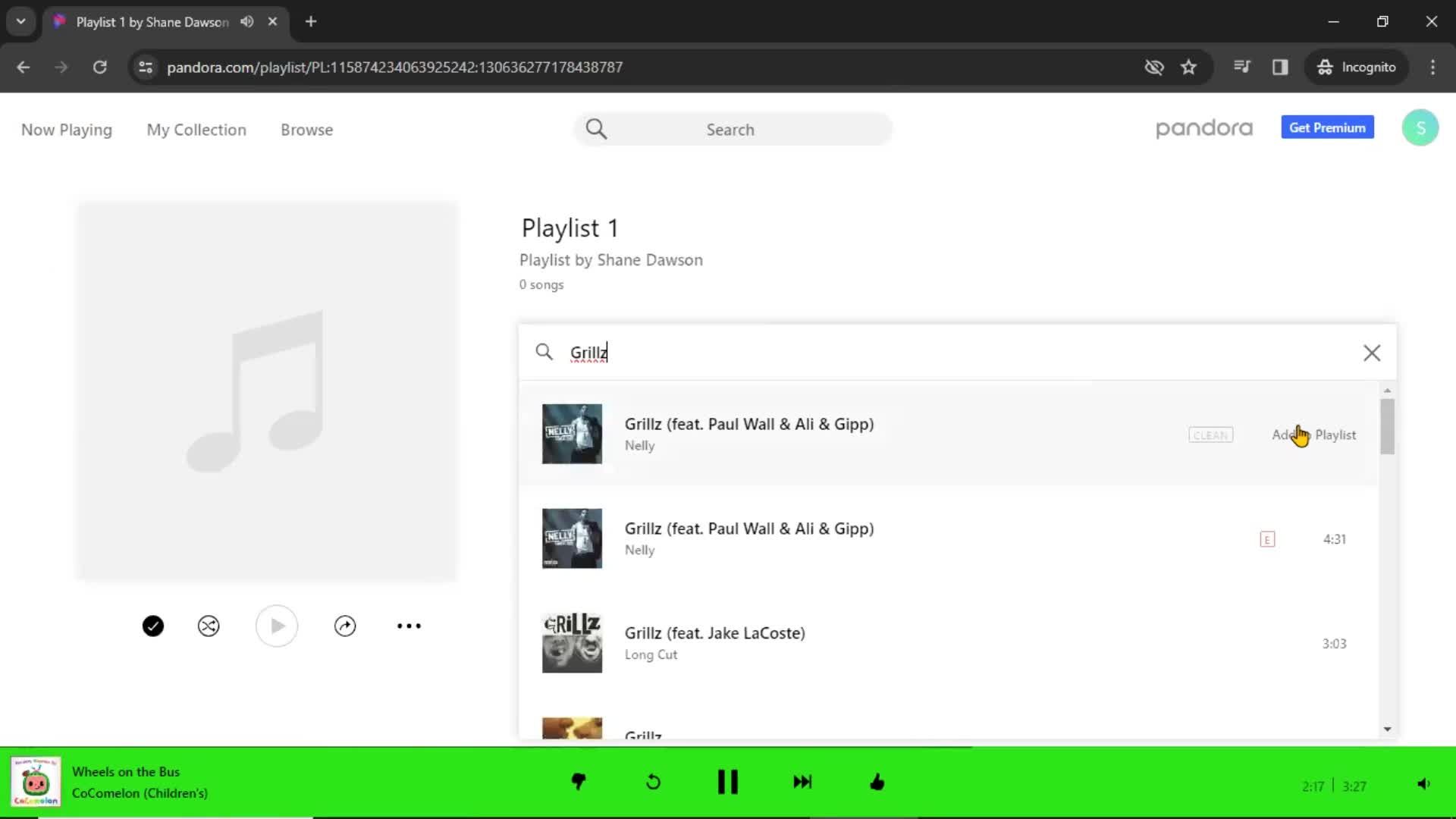
Task: Click the skip forward icon
Action: (804, 781)
